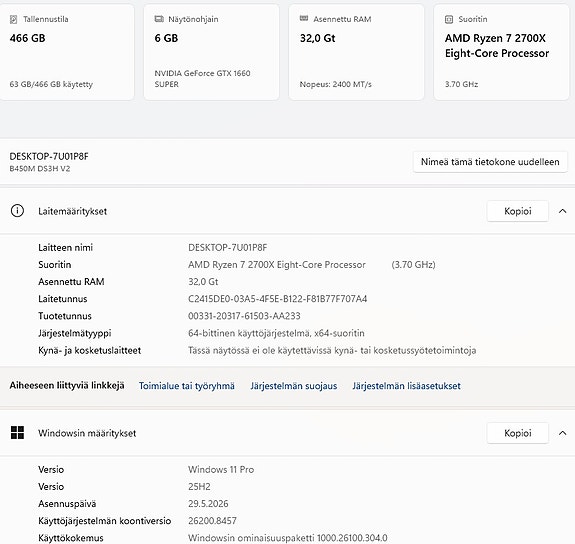Screen dimensions: 575x544
Task: Click the processor icon beside Suoritin card title
Action: click(449, 19)
